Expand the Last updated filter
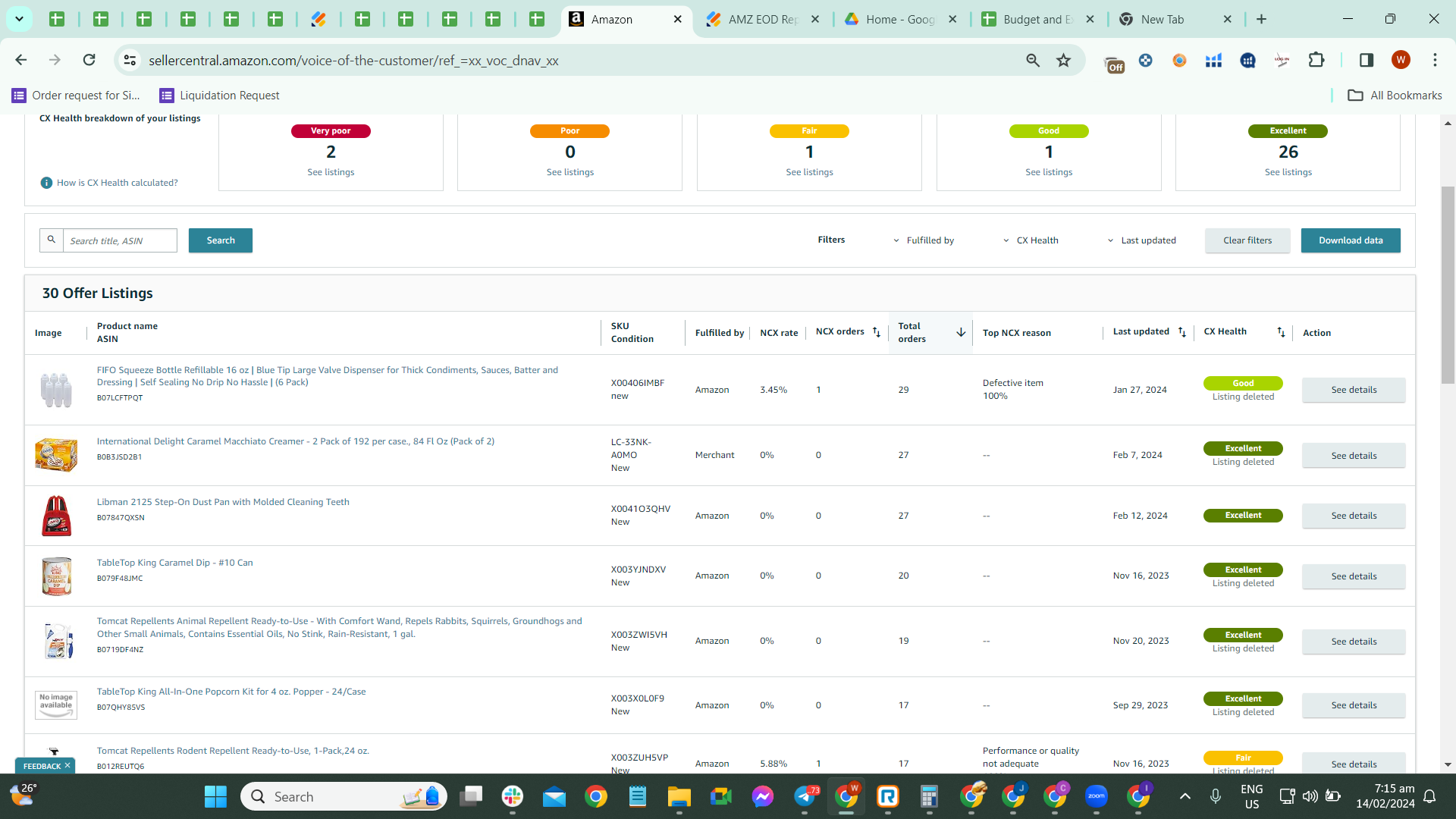 coord(1142,240)
